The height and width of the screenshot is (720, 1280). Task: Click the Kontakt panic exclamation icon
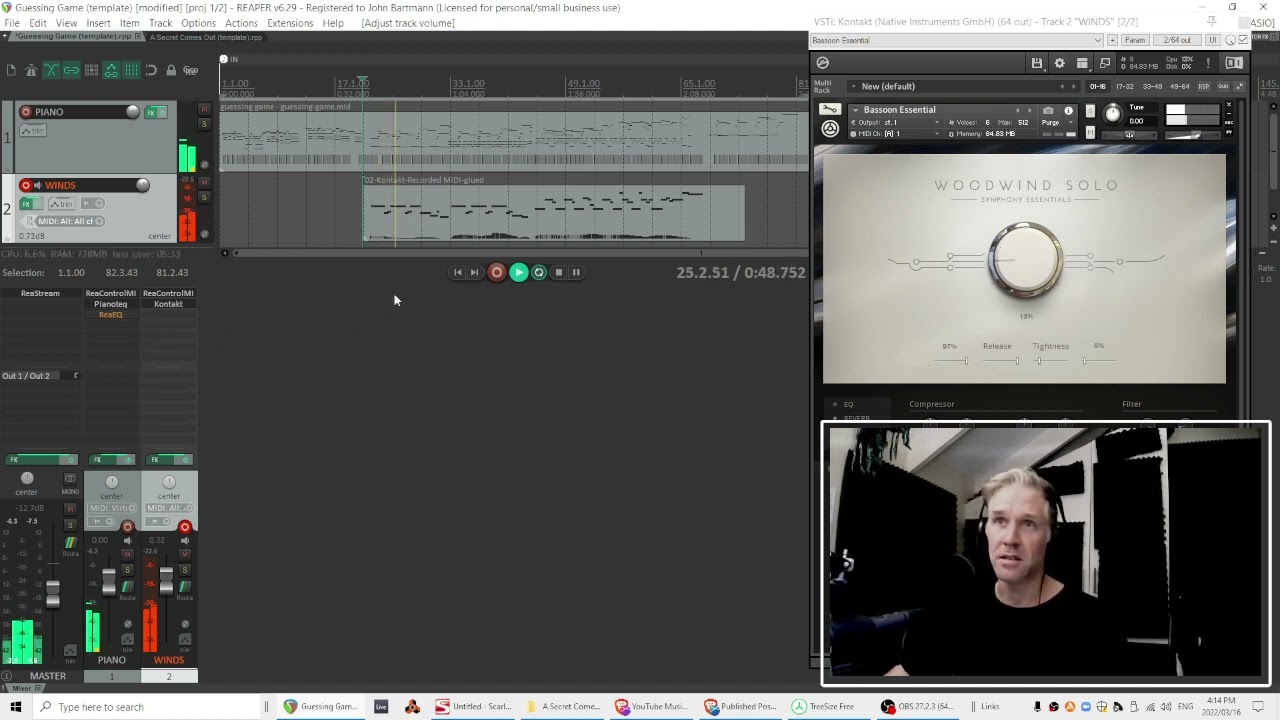click(x=1208, y=63)
